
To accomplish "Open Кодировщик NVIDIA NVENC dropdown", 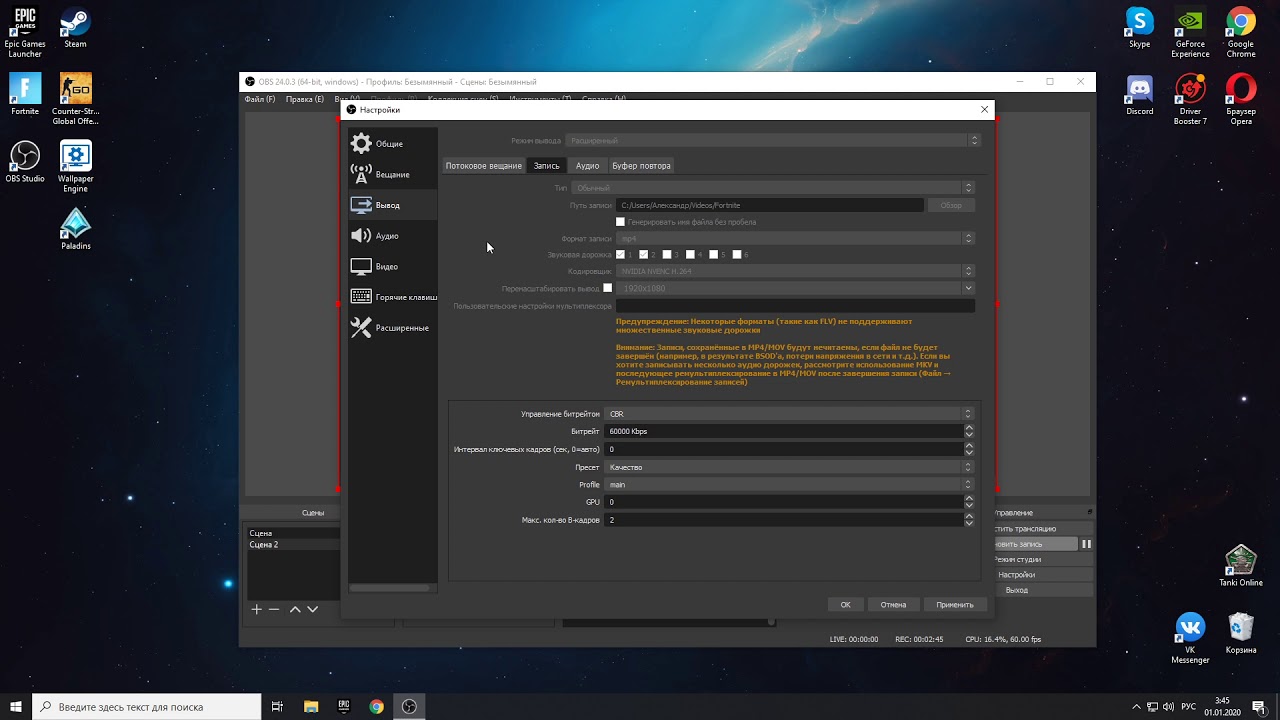I will pos(795,271).
